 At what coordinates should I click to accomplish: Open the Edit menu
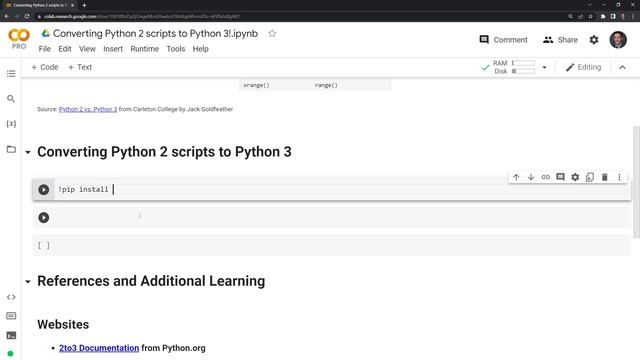pyautogui.click(x=64, y=49)
